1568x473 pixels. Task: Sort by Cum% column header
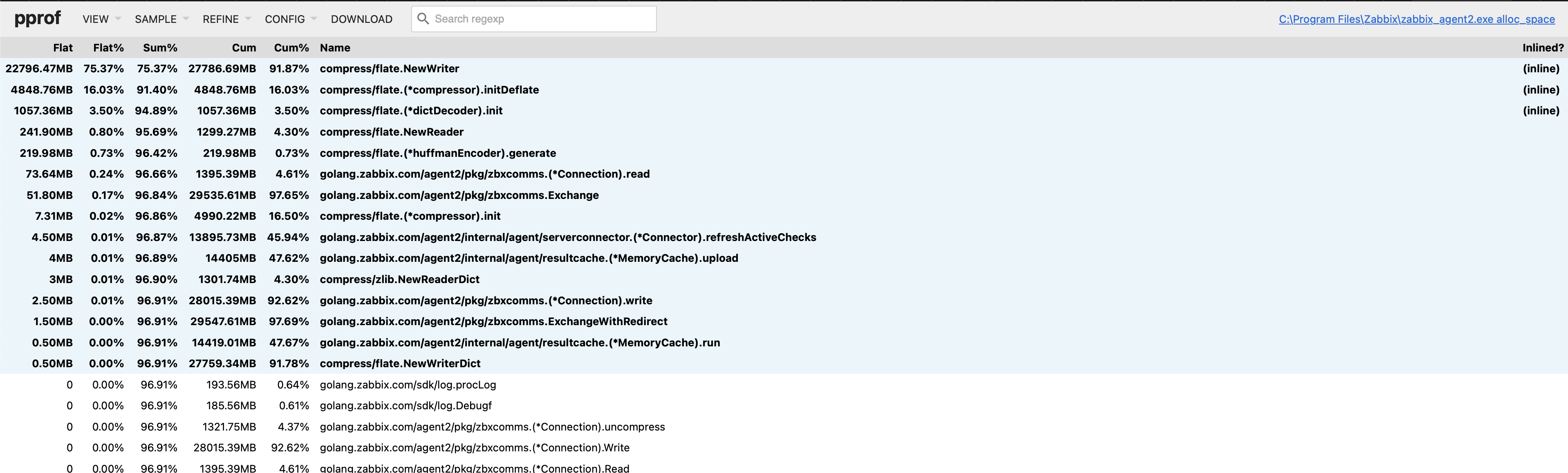click(291, 47)
